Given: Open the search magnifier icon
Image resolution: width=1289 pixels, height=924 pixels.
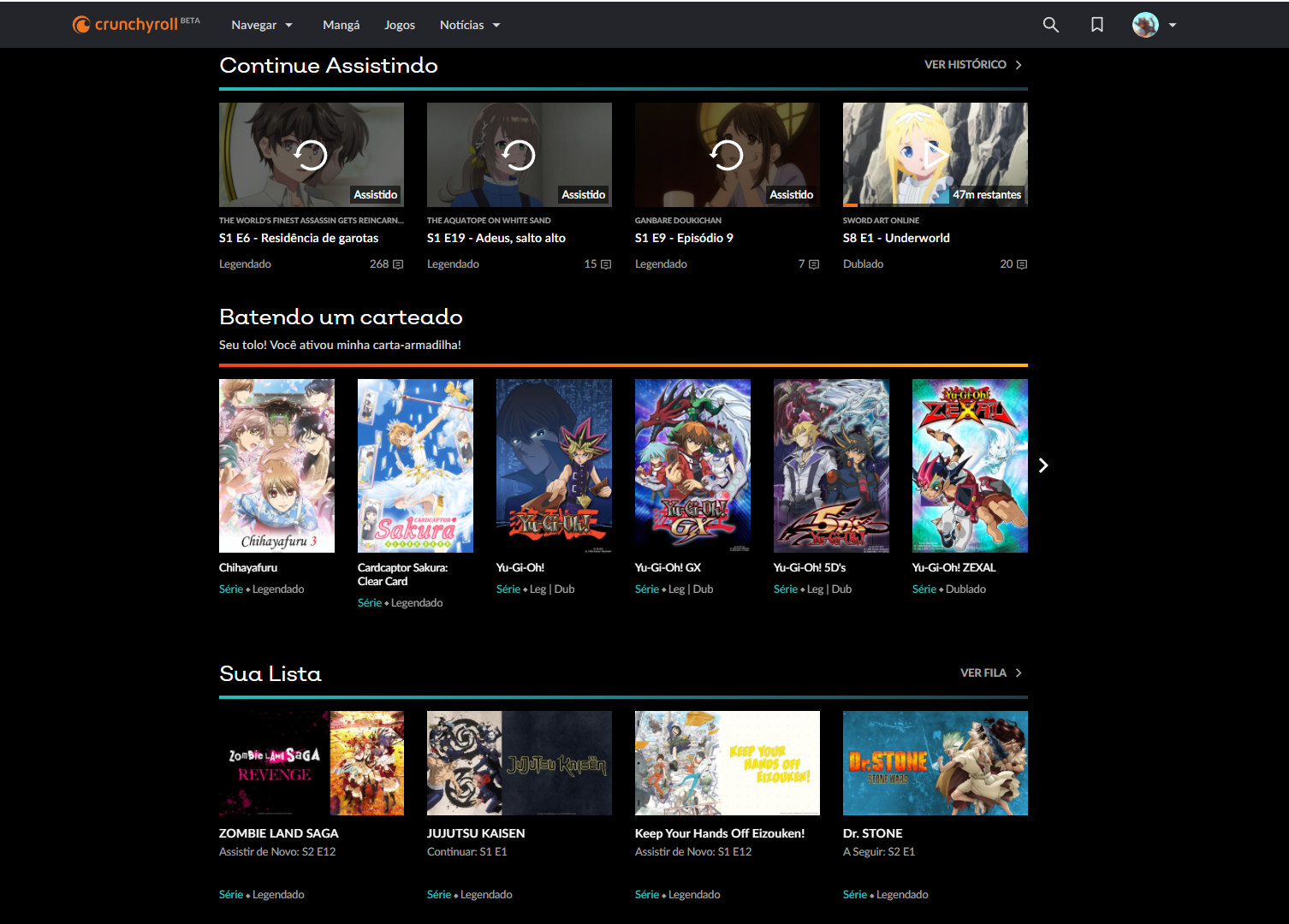Looking at the screenshot, I should pos(1050,25).
